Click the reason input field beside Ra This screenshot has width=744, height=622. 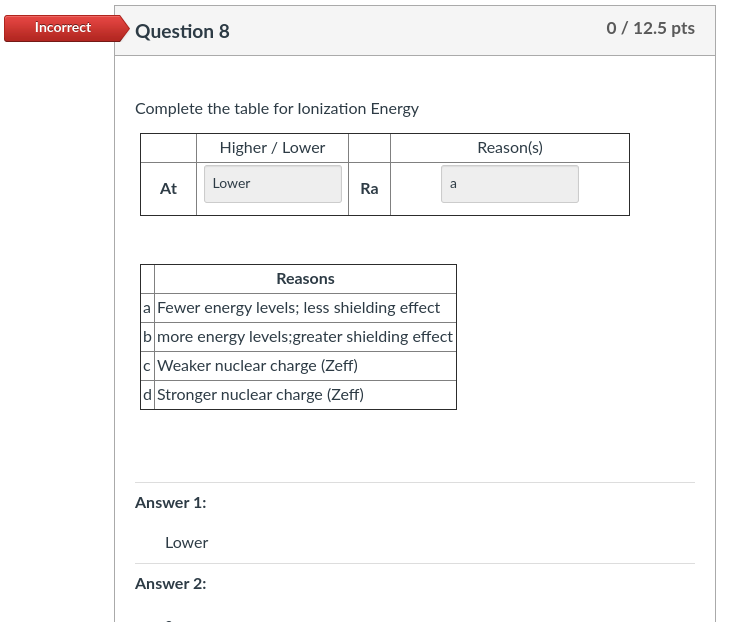509,184
